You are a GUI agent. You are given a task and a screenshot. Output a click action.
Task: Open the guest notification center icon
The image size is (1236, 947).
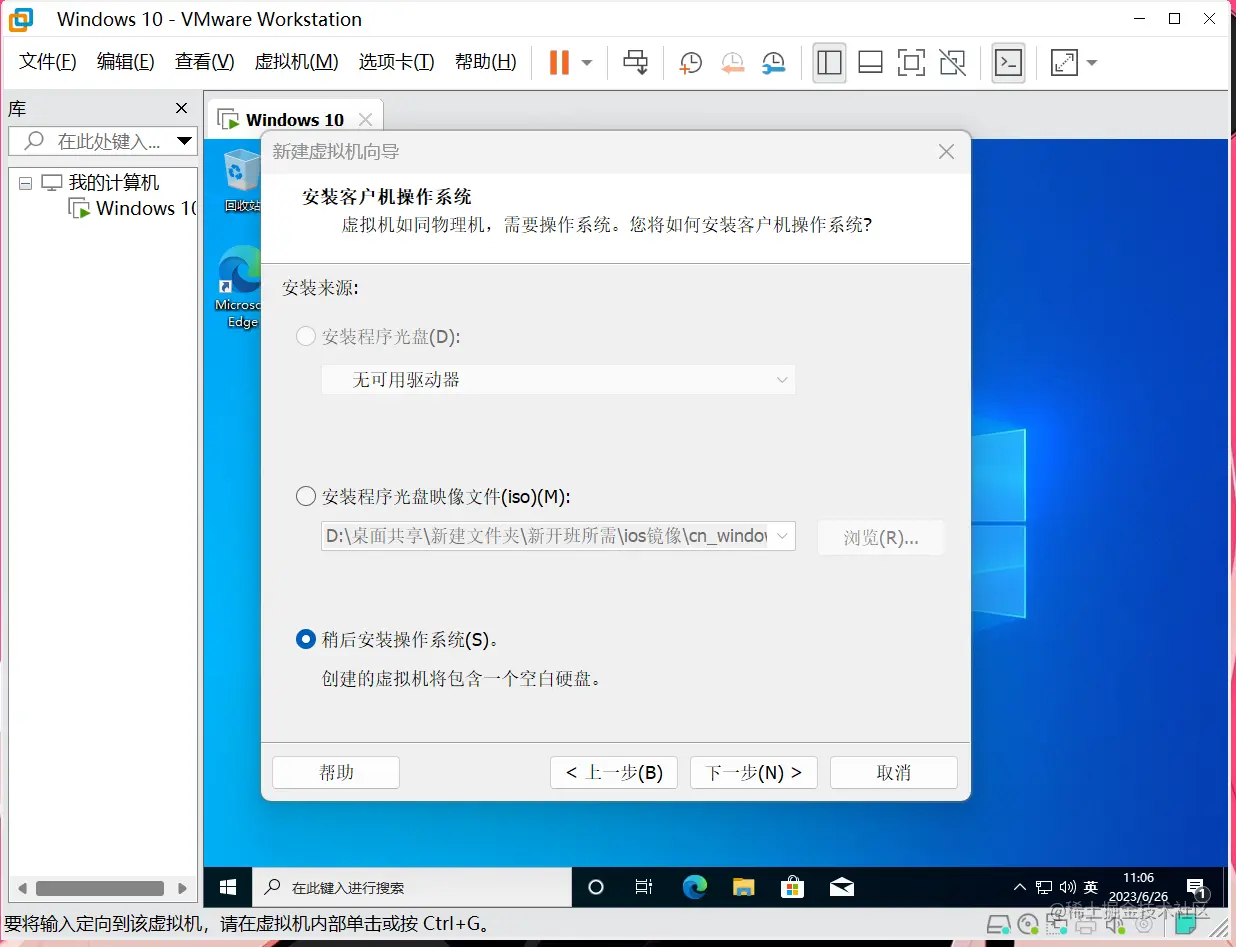(x=1195, y=887)
